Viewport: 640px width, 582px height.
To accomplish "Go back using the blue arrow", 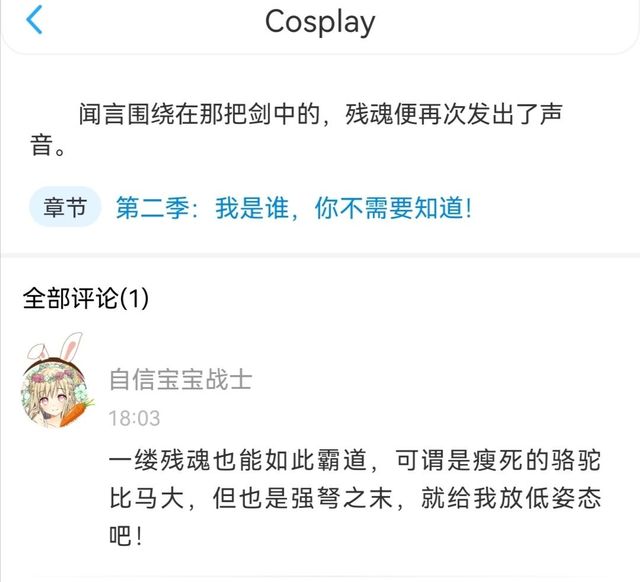I will point(34,20).
